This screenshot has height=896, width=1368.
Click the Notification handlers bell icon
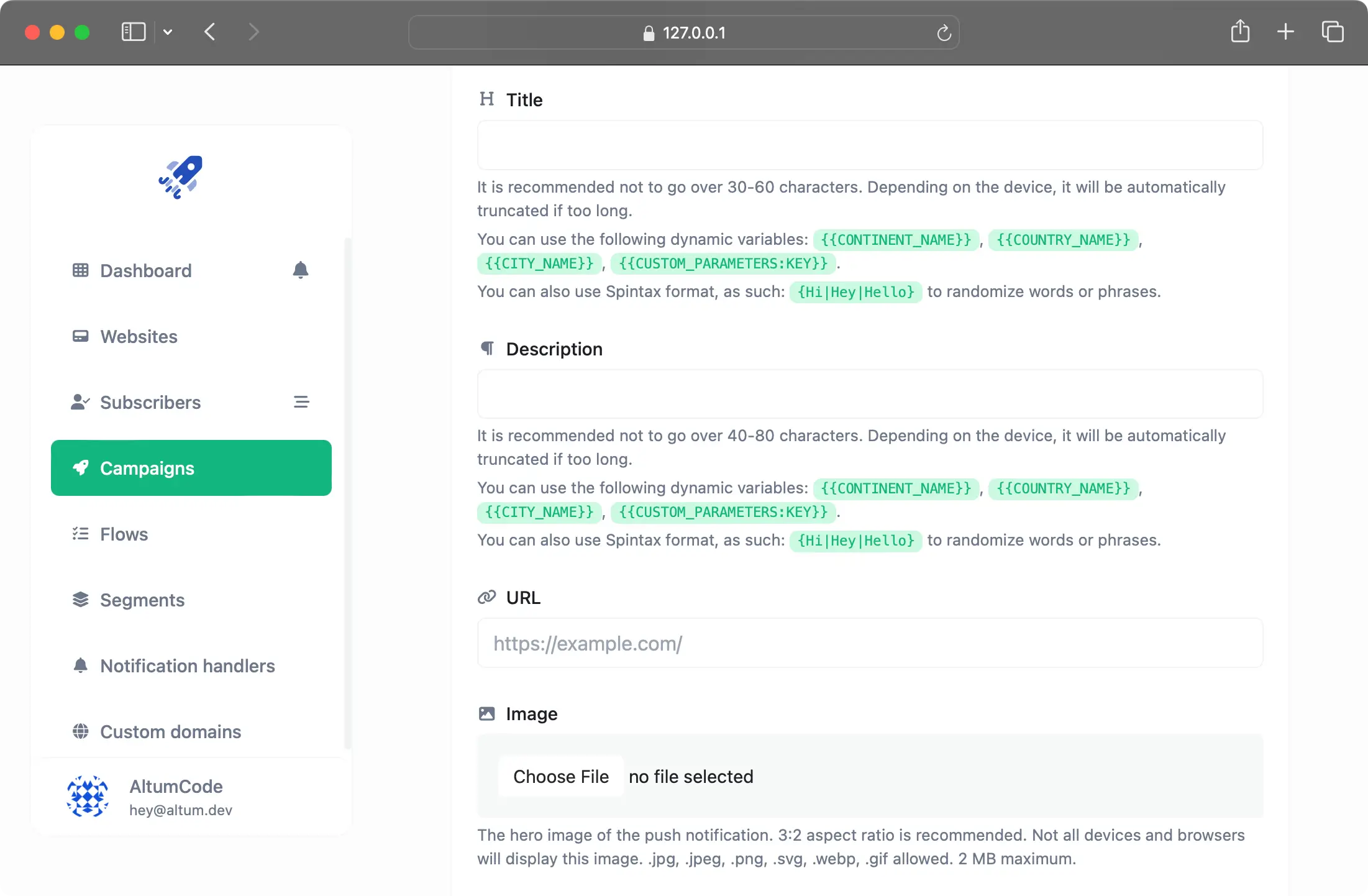pos(80,665)
